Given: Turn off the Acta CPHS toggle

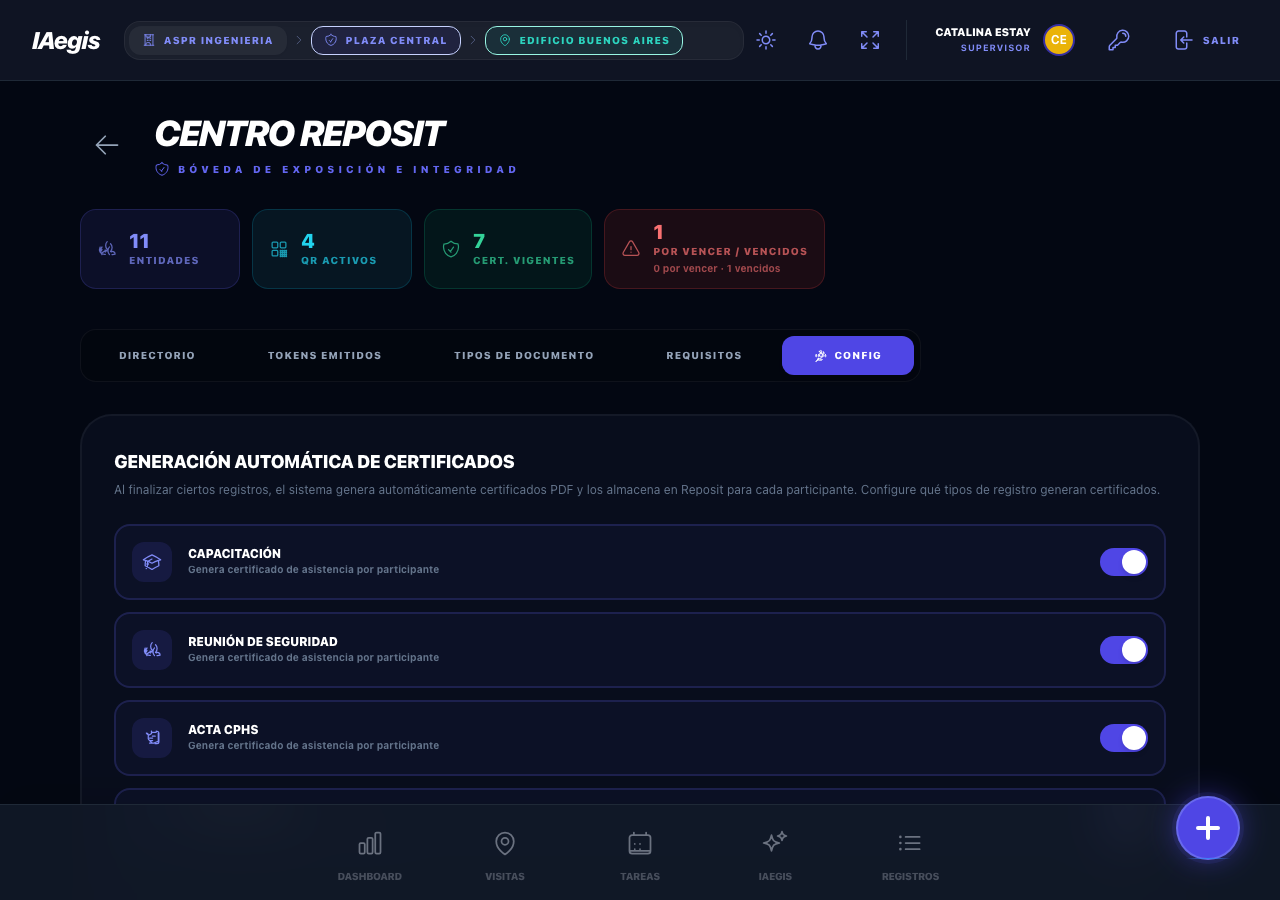Looking at the screenshot, I should [x=1124, y=738].
